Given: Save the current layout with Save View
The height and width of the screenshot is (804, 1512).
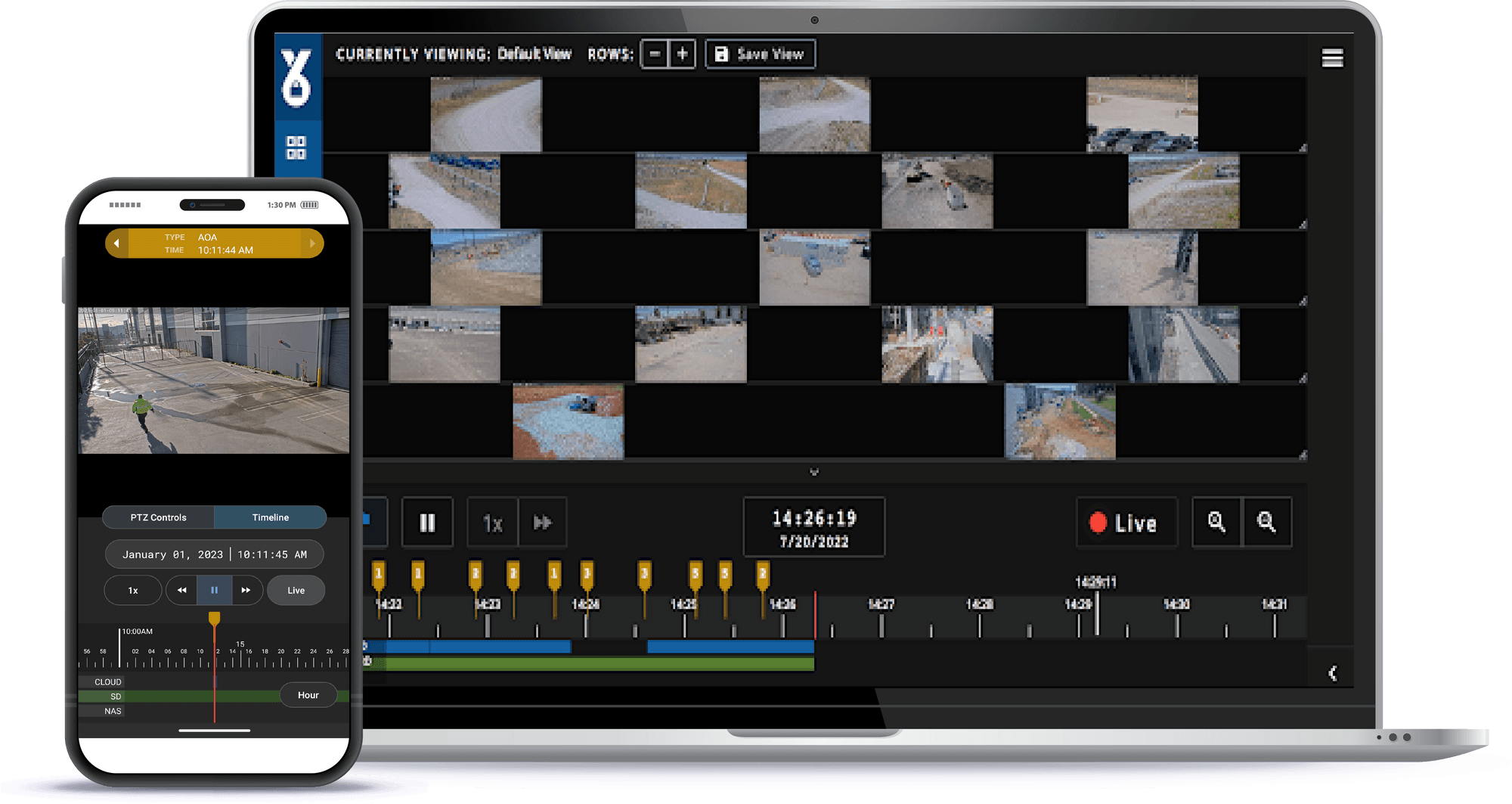Looking at the screenshot, I should pyautogui.click(x=760, y=54).
